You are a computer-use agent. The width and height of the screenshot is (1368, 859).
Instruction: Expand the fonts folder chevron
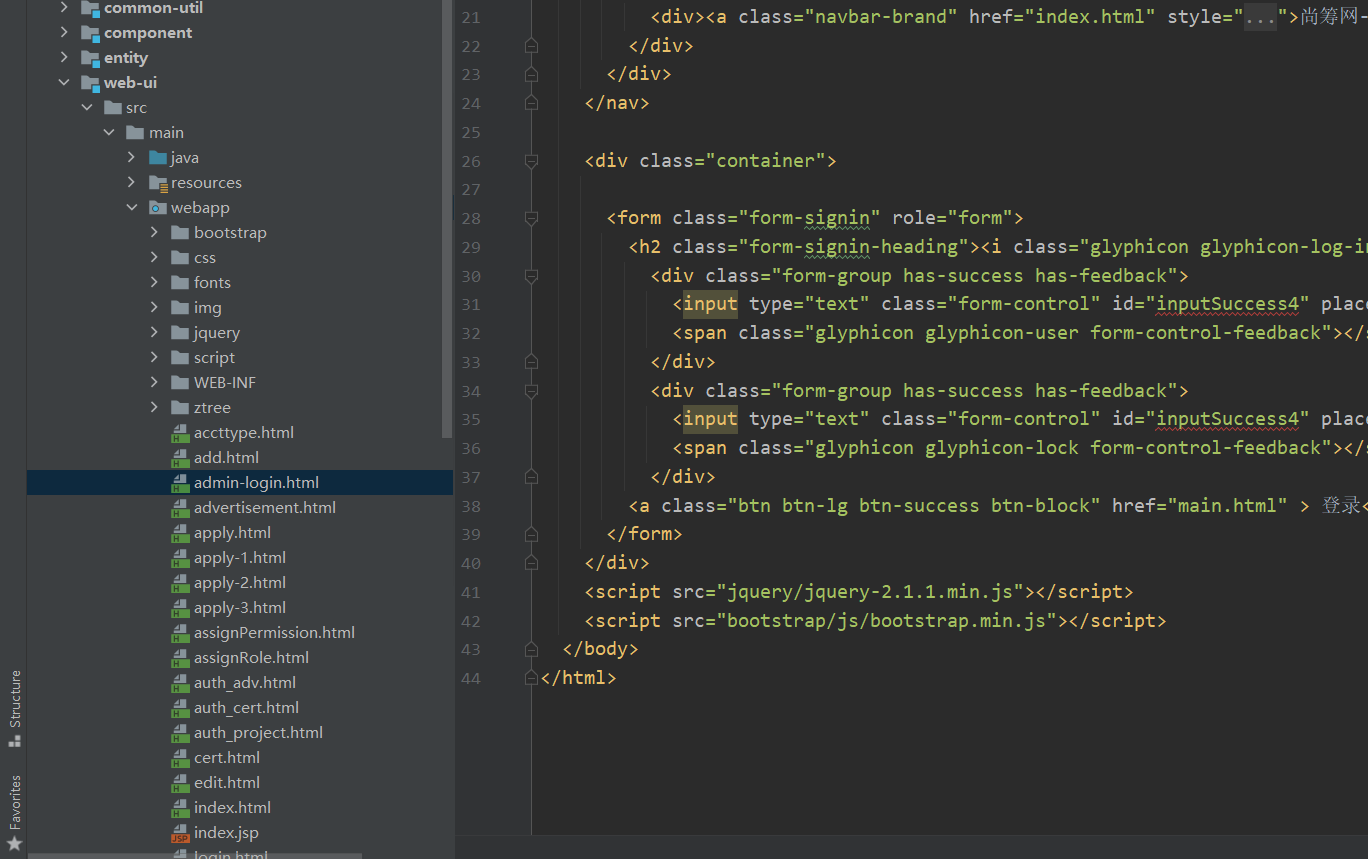(x=154, y=283)
